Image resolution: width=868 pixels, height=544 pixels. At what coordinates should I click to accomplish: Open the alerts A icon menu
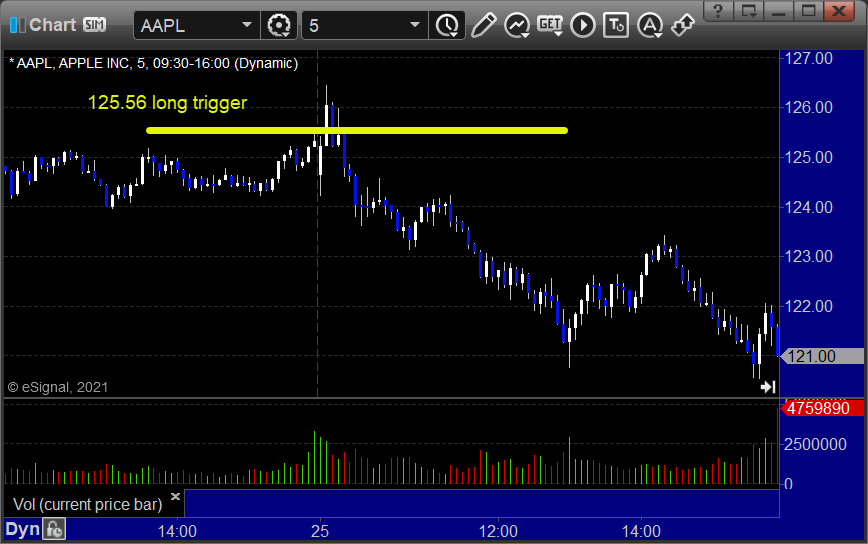point(650,25)
